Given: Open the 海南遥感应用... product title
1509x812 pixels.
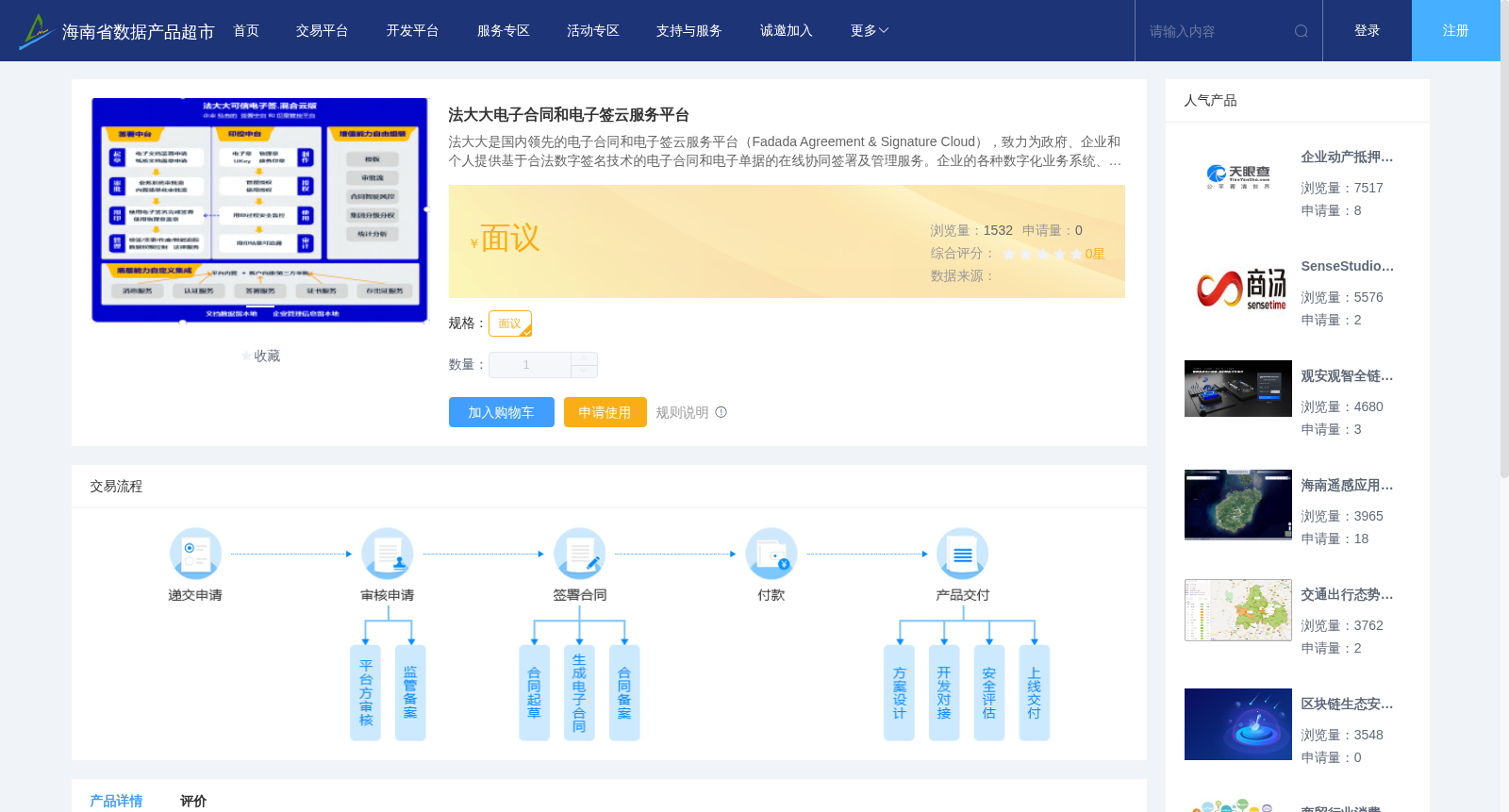Looking at the screenshot, I should [x=1347, y=486].
